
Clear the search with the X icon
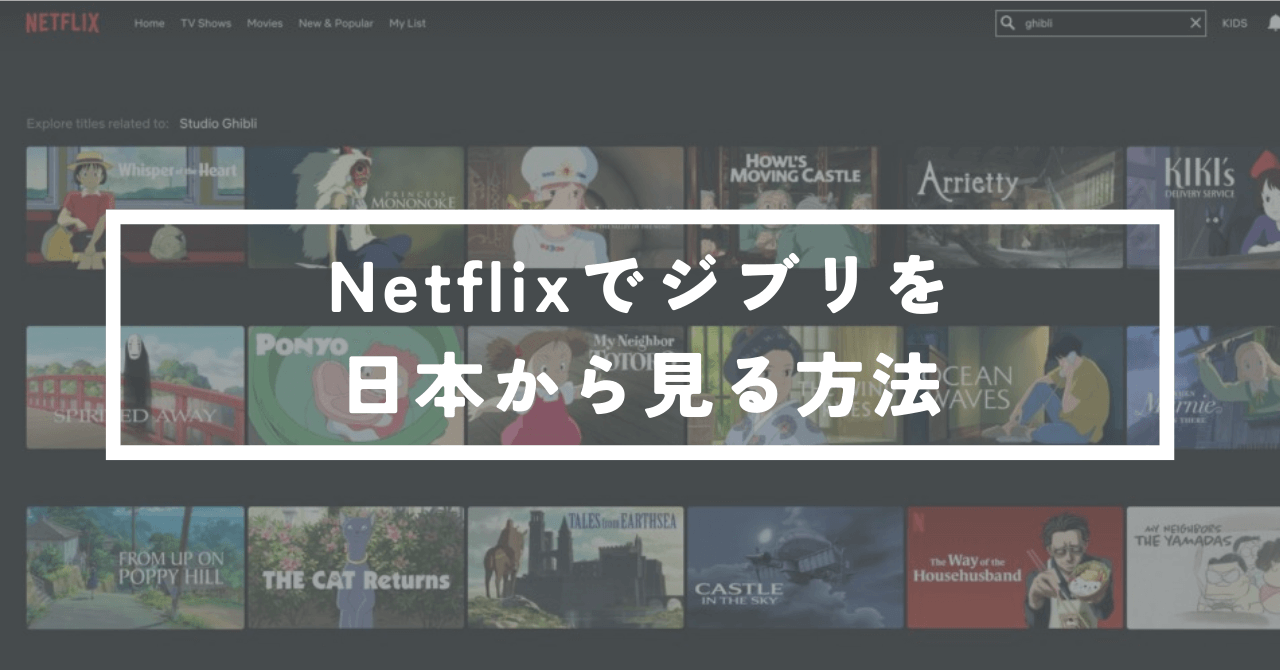pos(1195,23)
